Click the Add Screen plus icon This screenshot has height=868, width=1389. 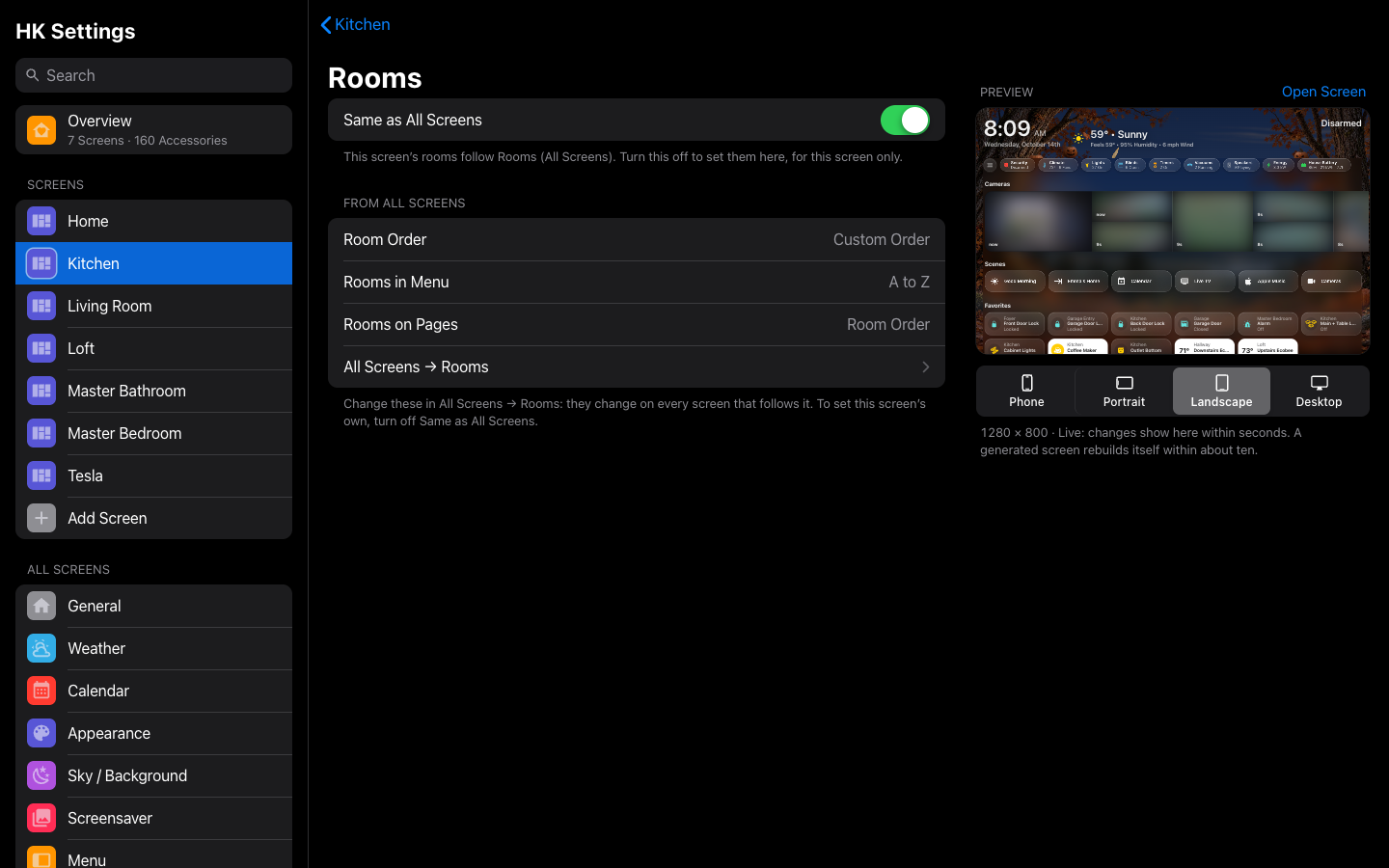[x=41, y=518]
